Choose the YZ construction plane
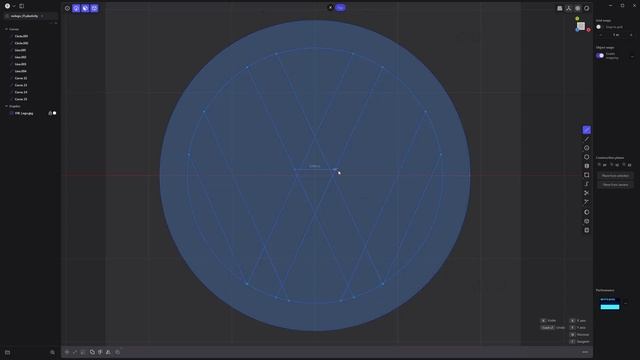Image resolution: width=640 pixels, height=360 pixels. pyautogui.click(x=615, y=165)
